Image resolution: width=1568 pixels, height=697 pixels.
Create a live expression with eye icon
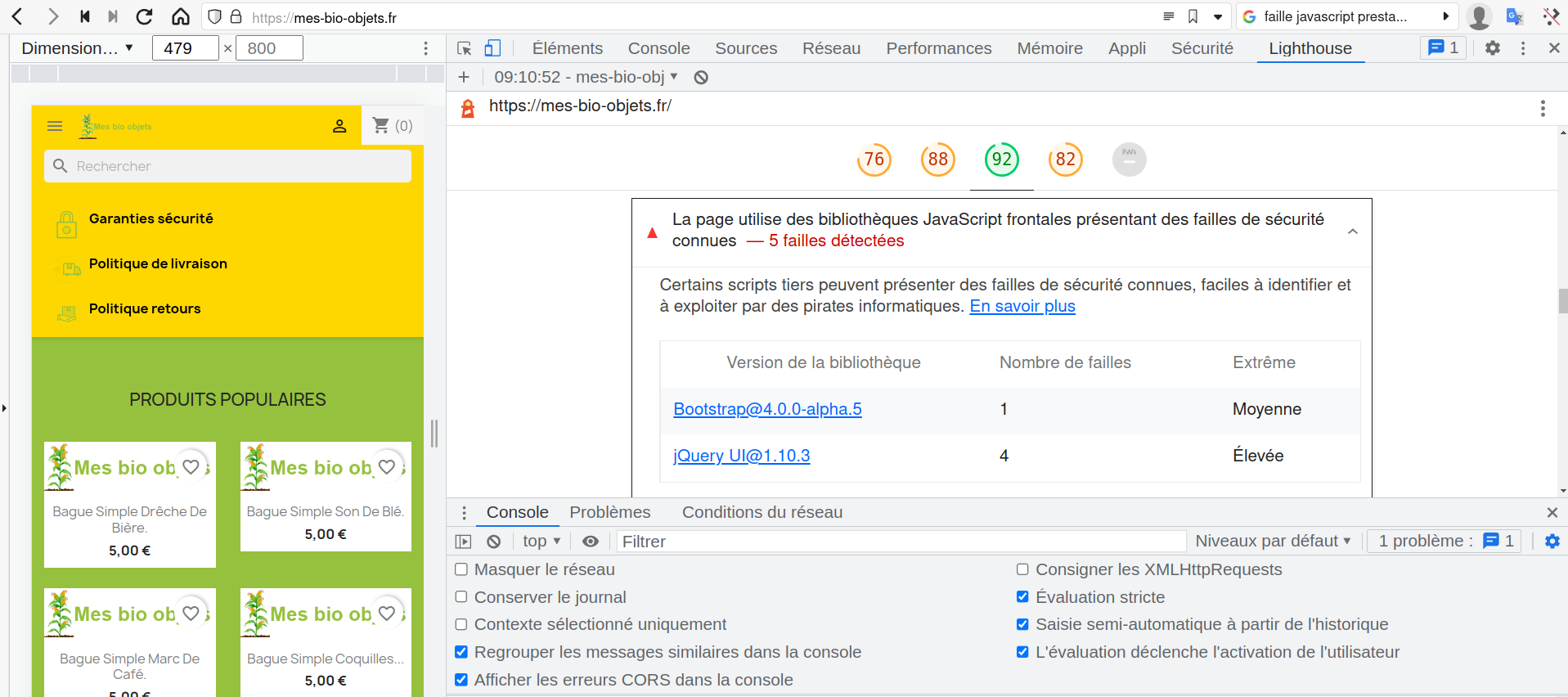(591, 542)
